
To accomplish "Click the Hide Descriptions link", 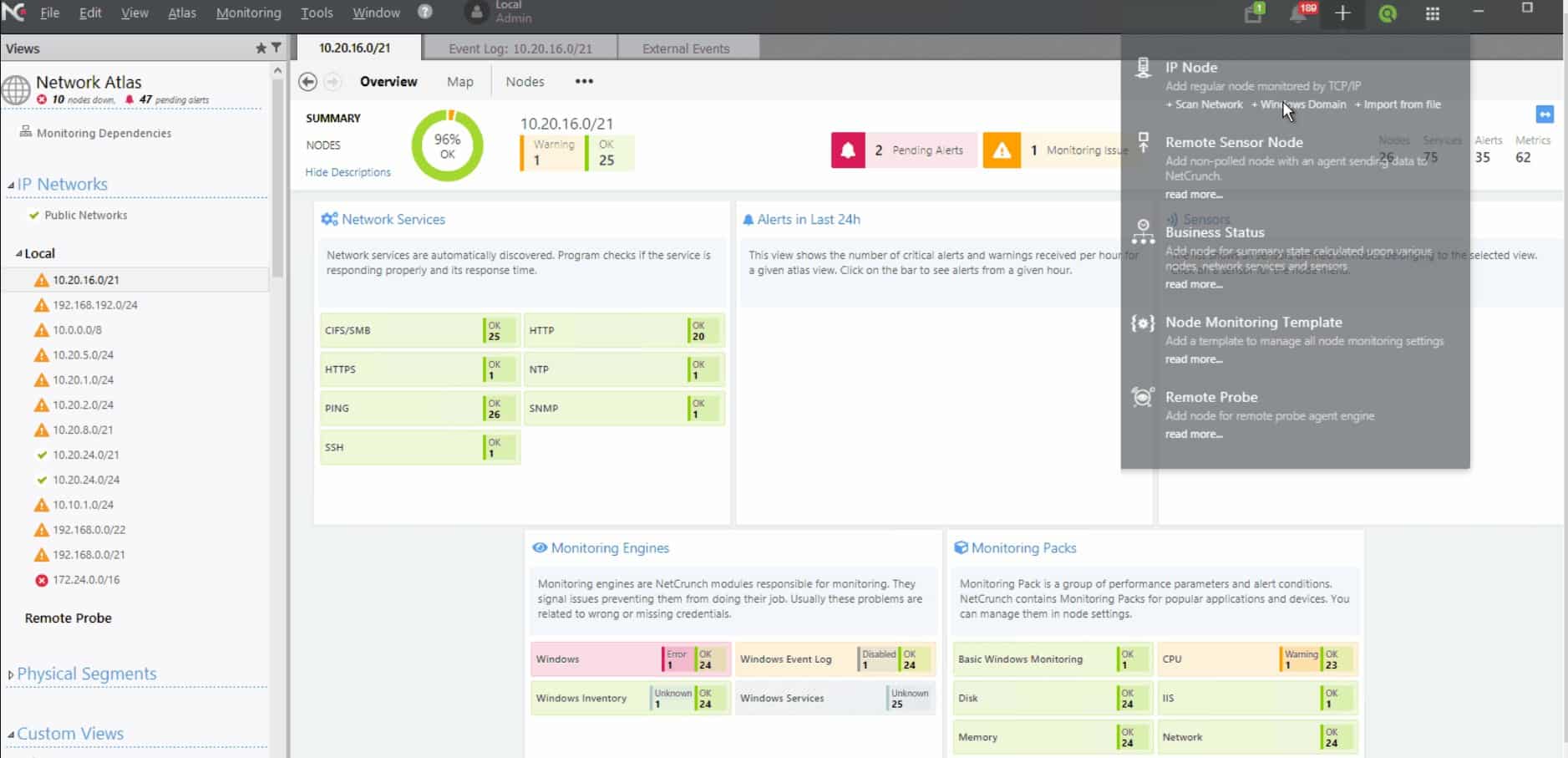I will (348, 172).
